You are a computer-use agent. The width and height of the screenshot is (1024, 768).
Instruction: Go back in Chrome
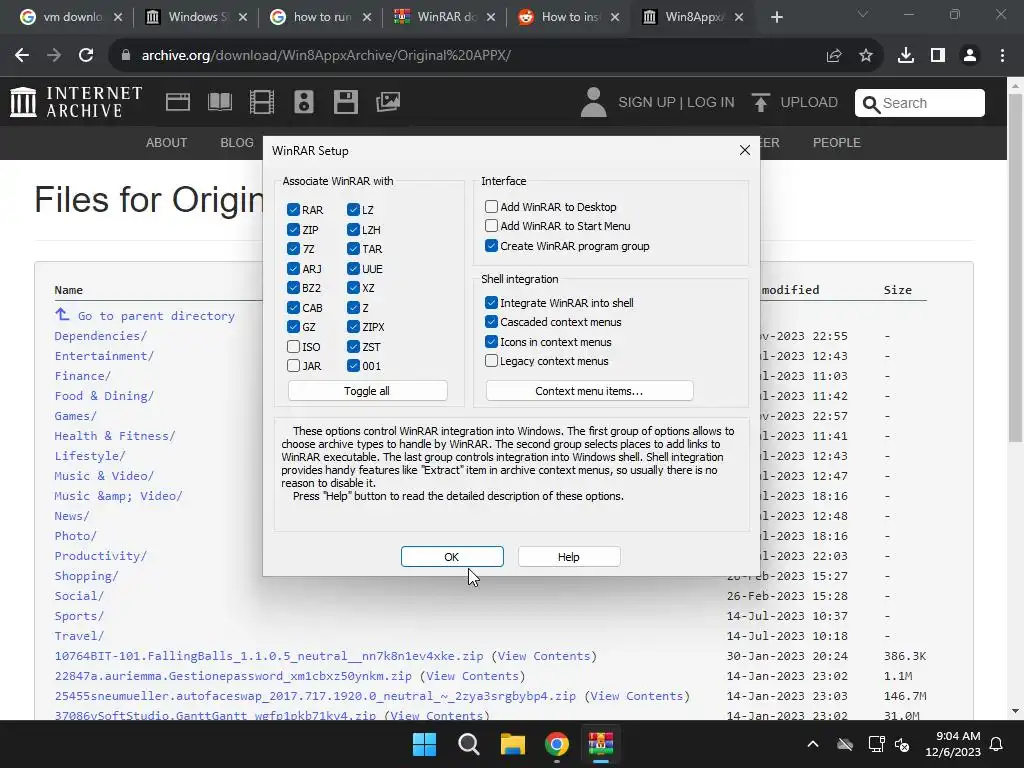pyautogui.click(x=22, y=56)
